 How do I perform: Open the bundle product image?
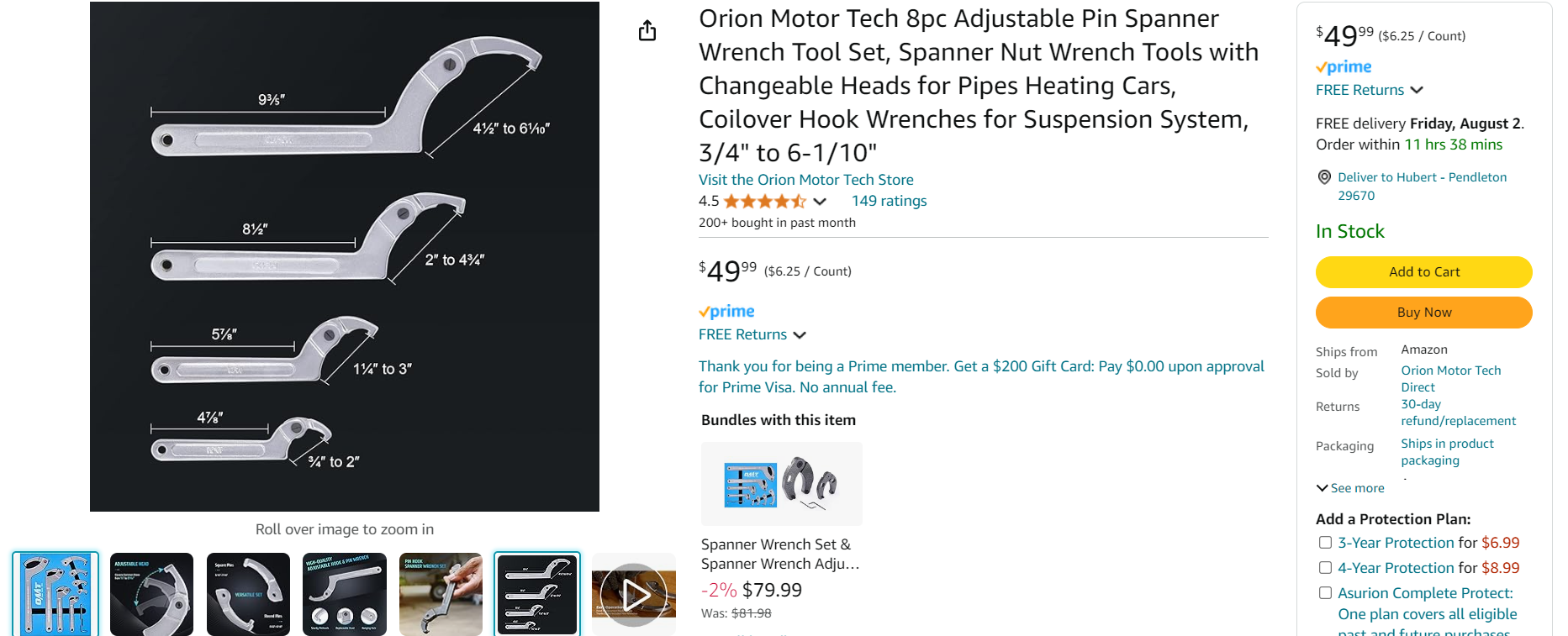coord(781,484)
